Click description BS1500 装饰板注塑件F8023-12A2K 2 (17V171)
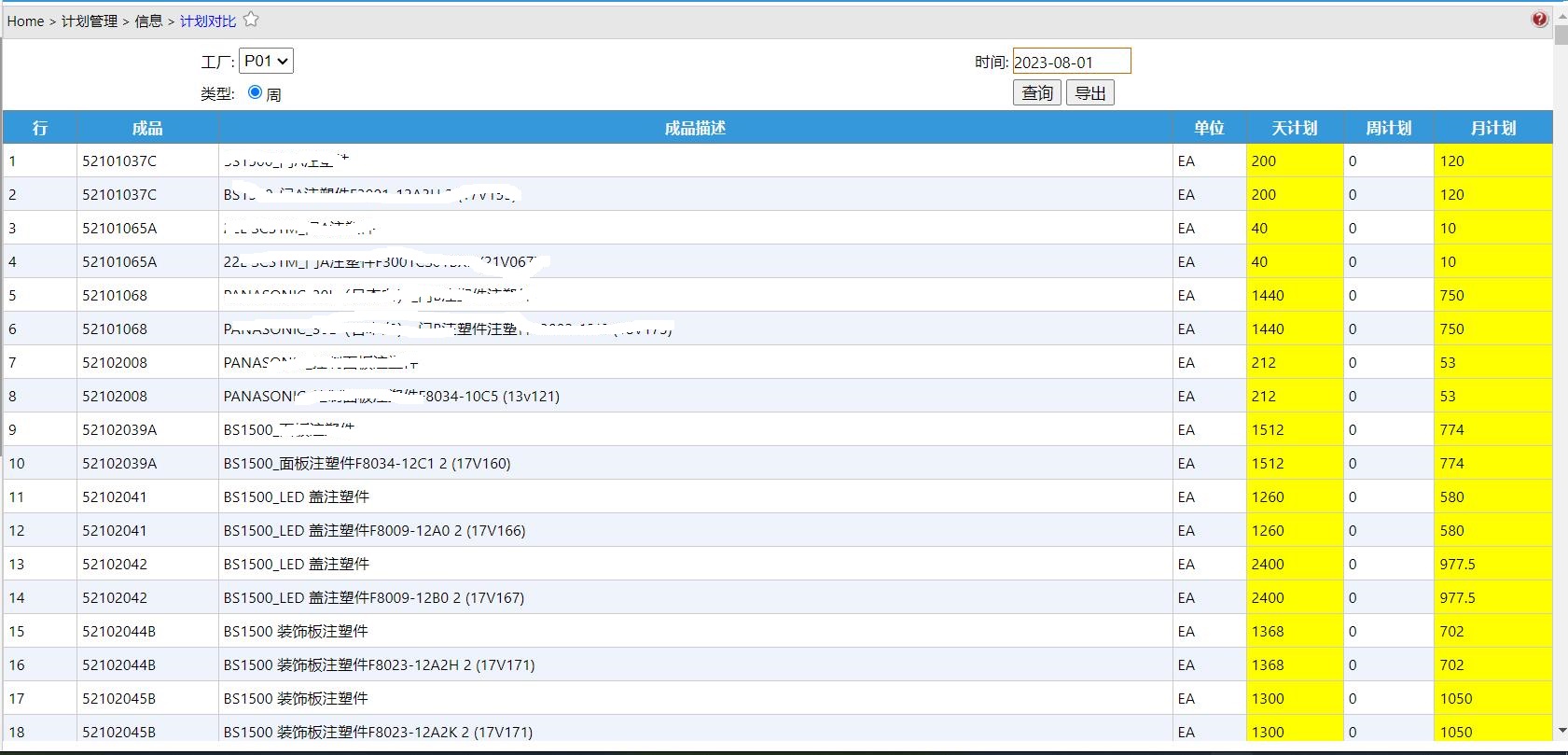1568x755 pixels. 378,732
